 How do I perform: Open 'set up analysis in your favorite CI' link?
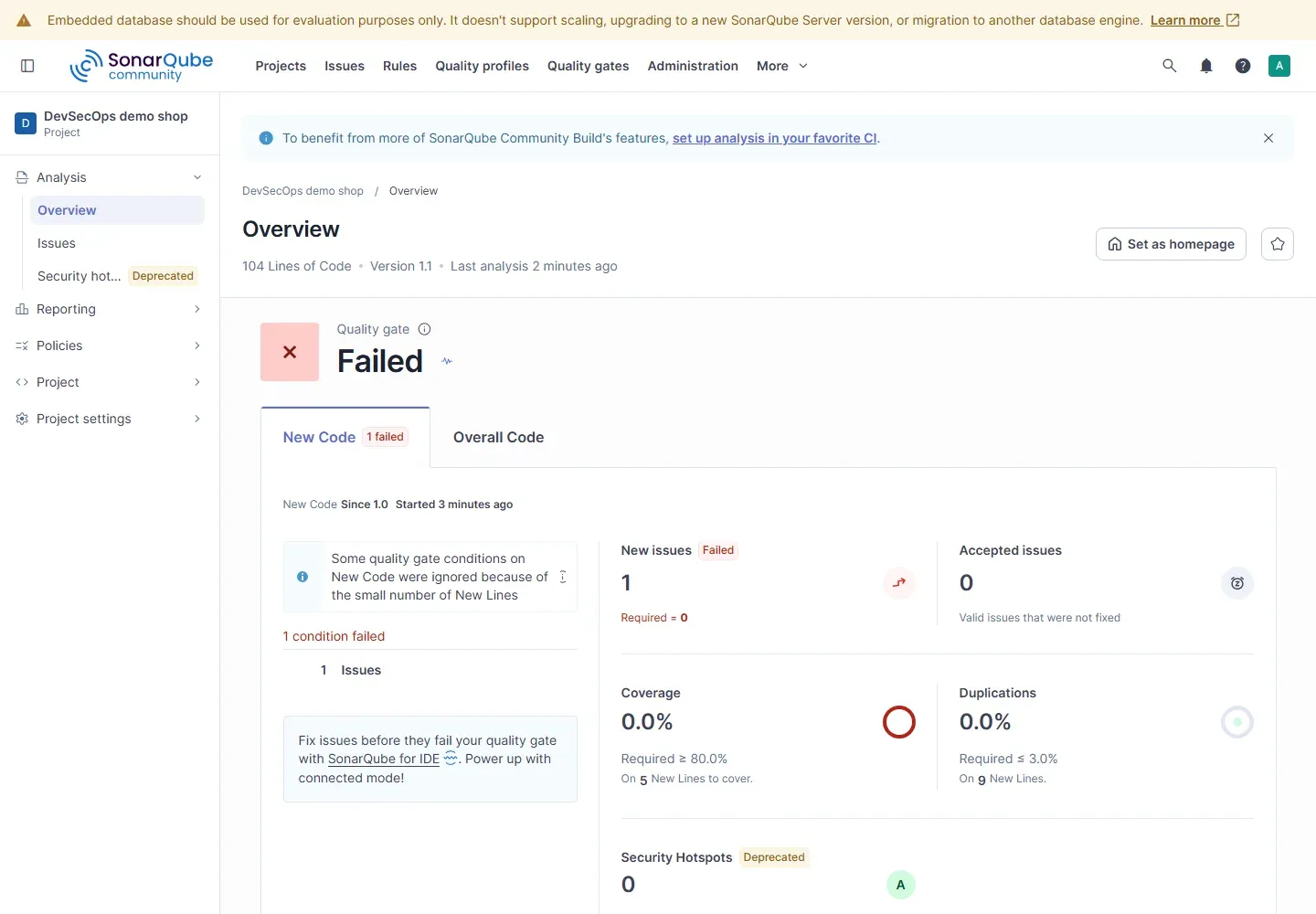[775, 138]
